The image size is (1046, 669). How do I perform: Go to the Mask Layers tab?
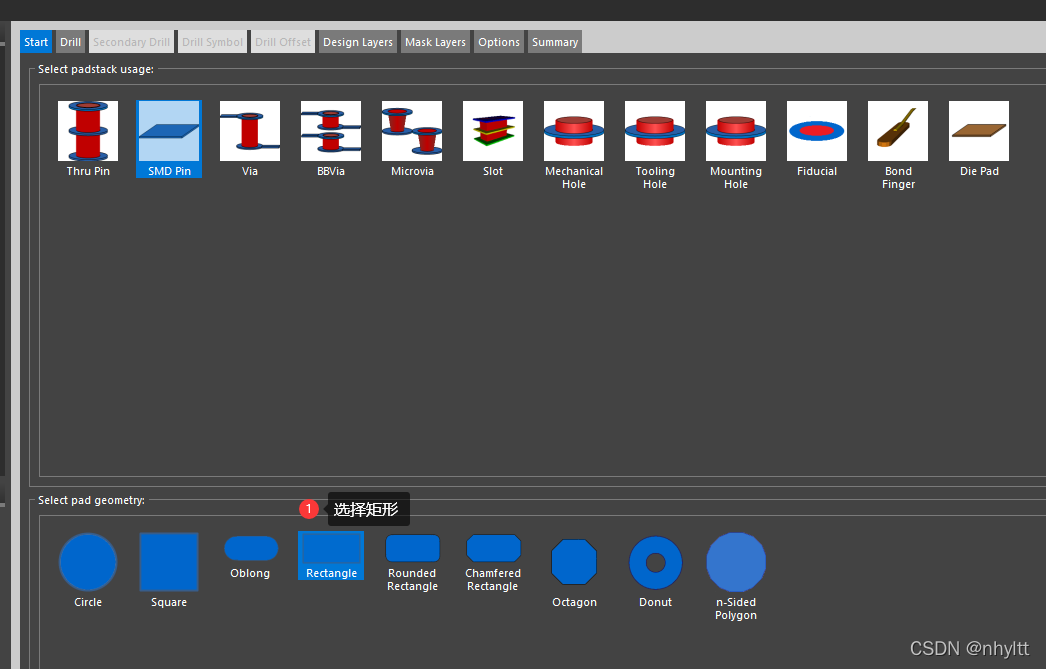(x=435, y=42)
